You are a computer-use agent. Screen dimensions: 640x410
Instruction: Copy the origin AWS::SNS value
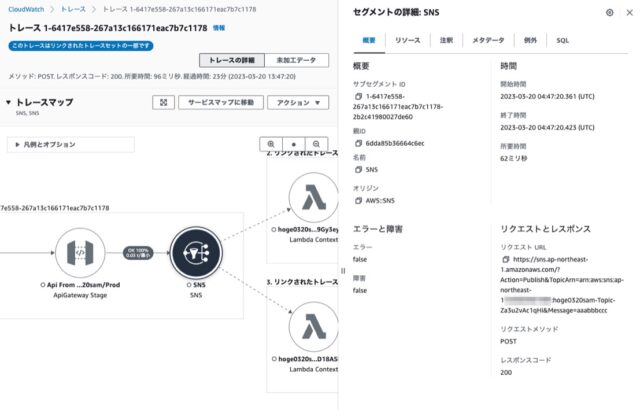pyautogui.click(x=358, y=201)
